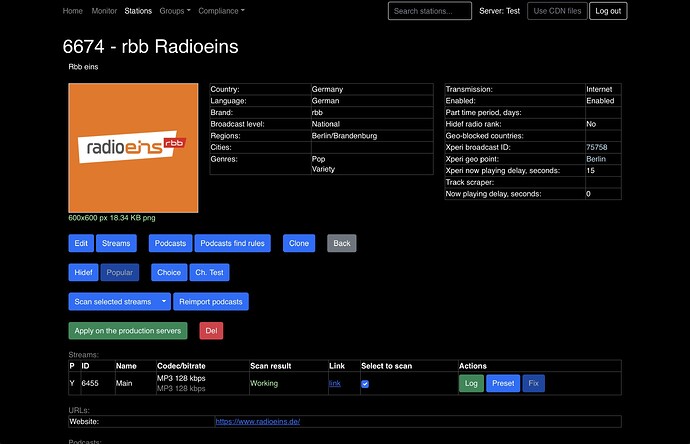Click the Rbb eins subtitle text

83,67
